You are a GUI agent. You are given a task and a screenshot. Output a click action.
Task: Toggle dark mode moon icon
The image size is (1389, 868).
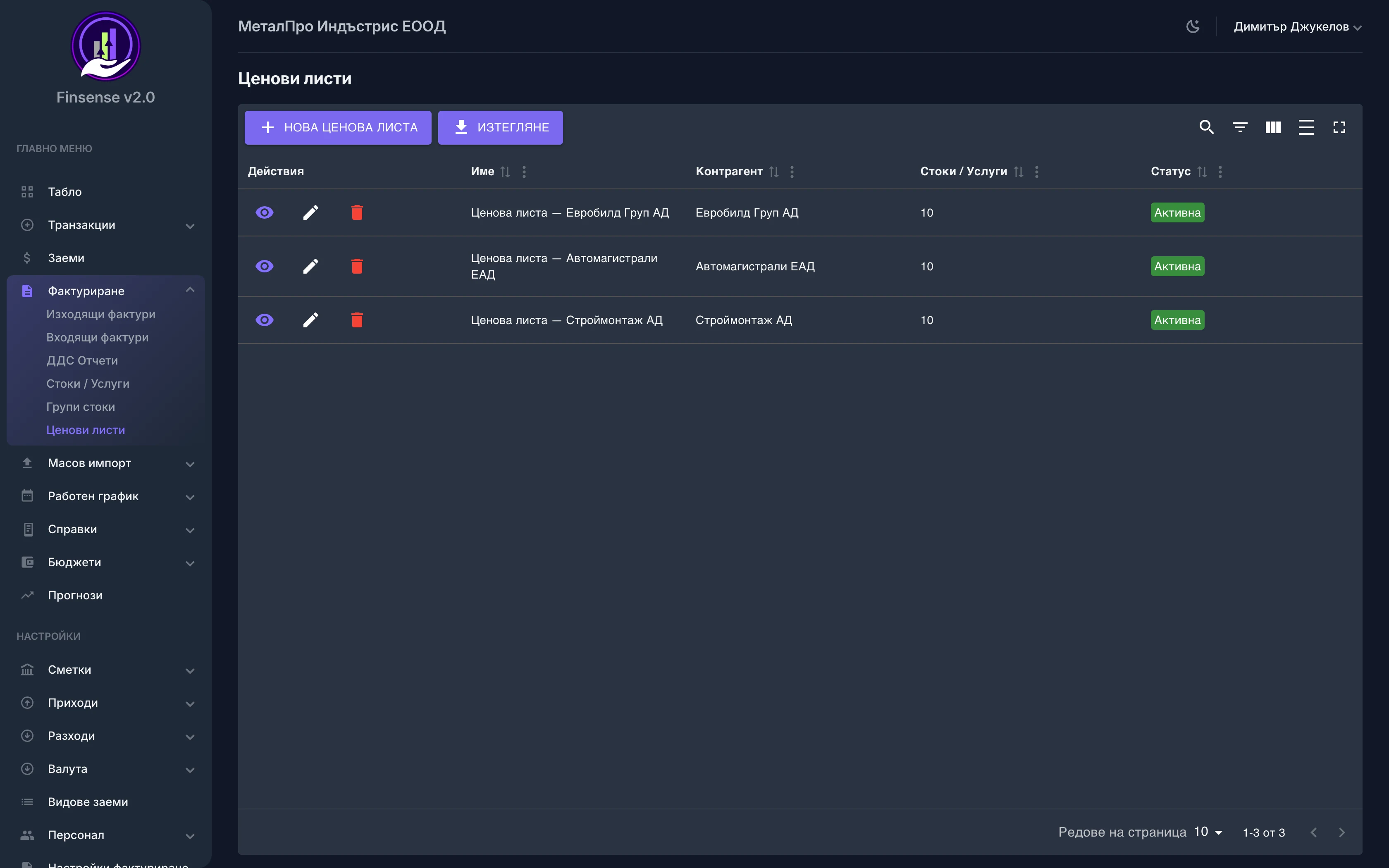tap(1193, 26)
